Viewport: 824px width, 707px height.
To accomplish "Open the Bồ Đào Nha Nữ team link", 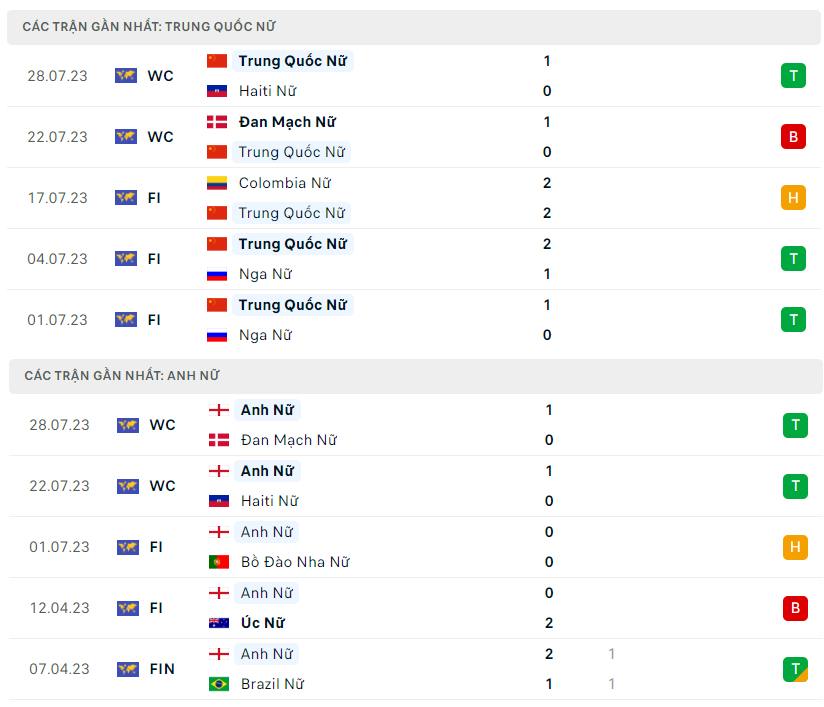I will [x=295, y=562].
